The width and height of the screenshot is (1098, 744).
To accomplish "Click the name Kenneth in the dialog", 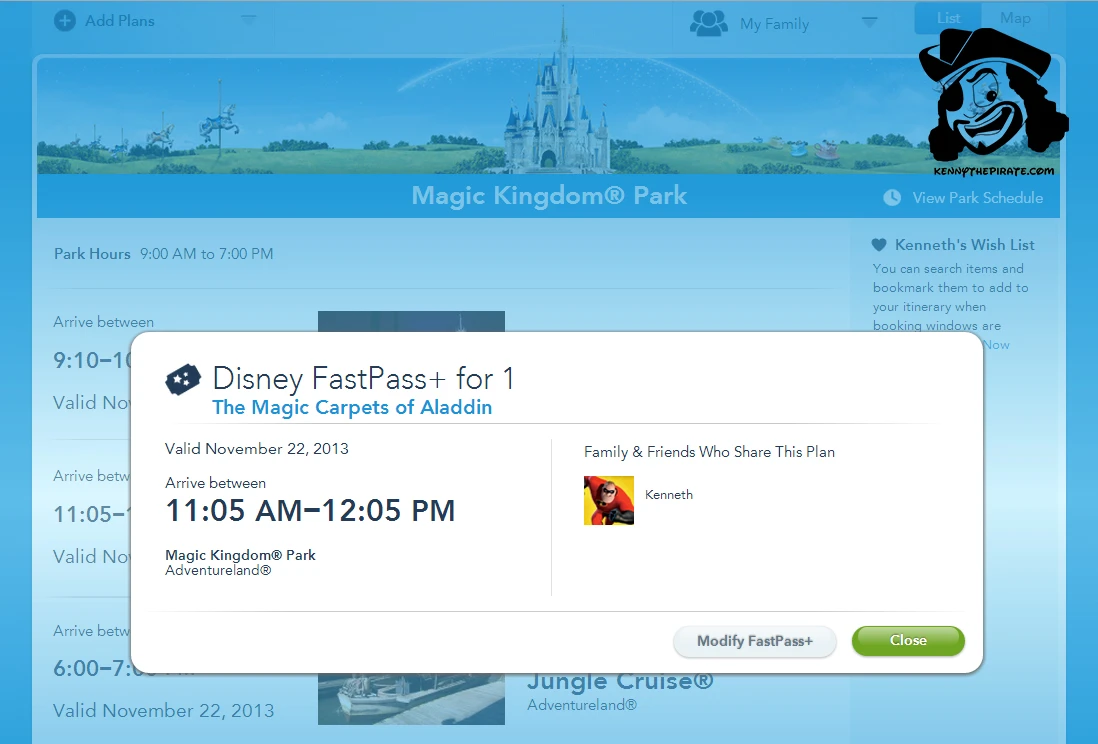I will pyautogui.click(x=669, y=495).
